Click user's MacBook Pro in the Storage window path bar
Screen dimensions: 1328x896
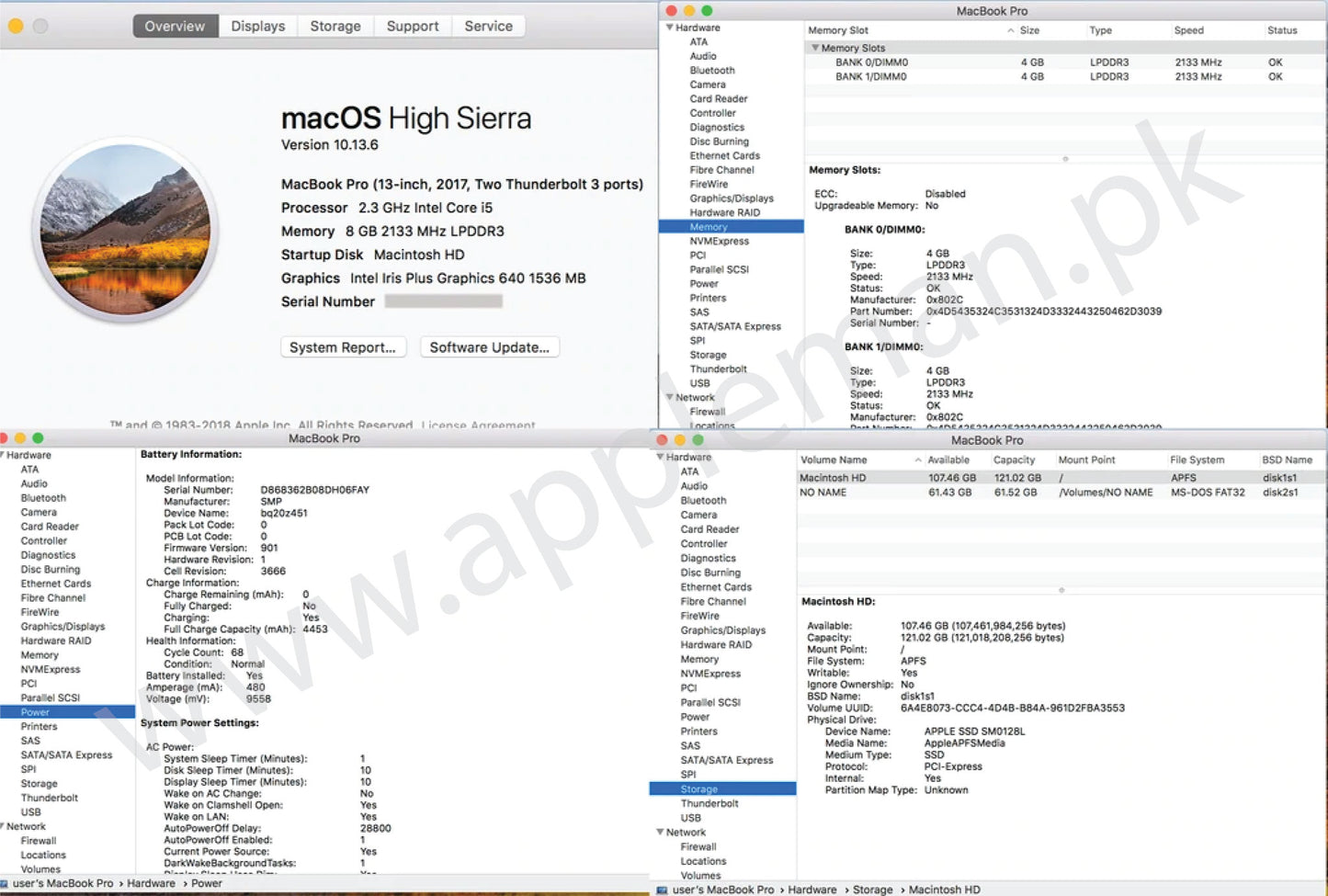tap(723, 890)
